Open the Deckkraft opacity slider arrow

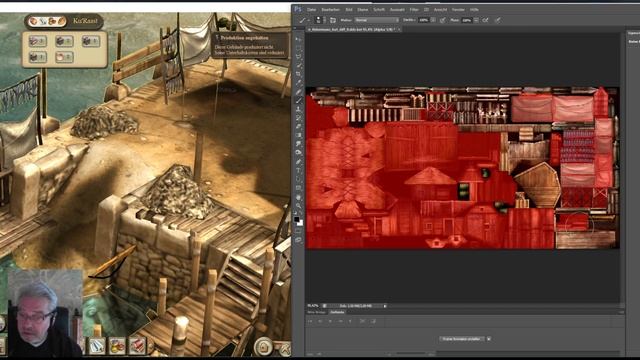tap(433, 20)
